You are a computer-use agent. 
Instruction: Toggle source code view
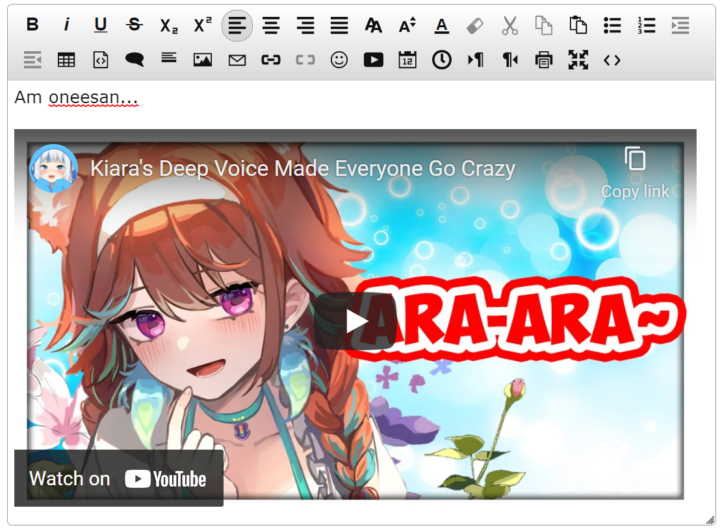click(x=612, y=60)
